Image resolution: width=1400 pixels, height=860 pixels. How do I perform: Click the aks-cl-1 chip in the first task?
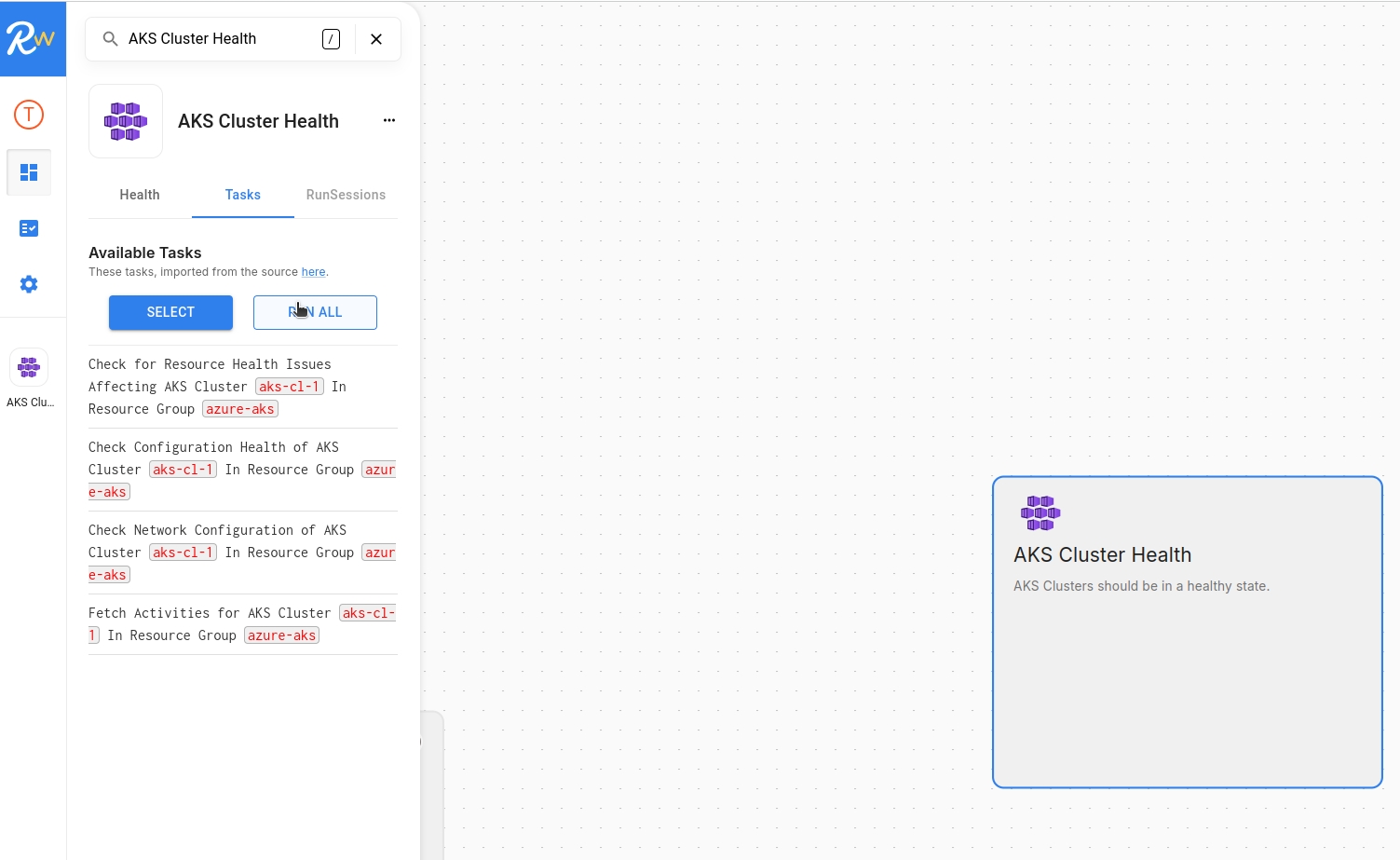click(289, 386)
